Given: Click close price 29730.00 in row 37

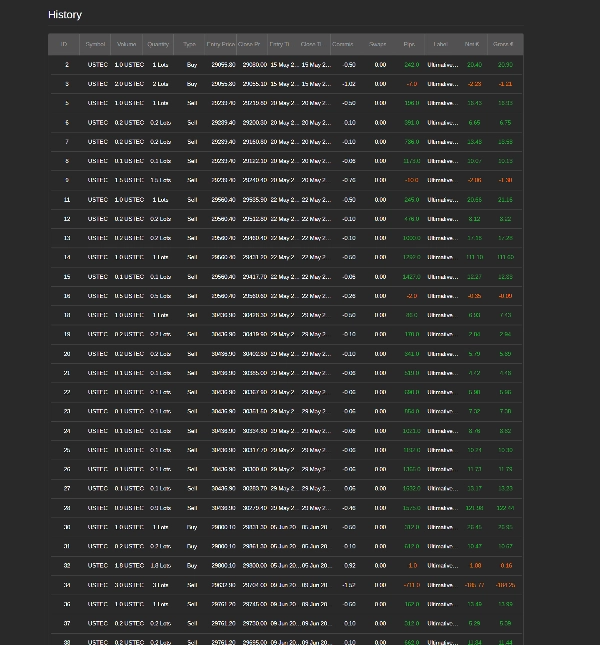Looking at the screenshot, I should pos(255,624).
